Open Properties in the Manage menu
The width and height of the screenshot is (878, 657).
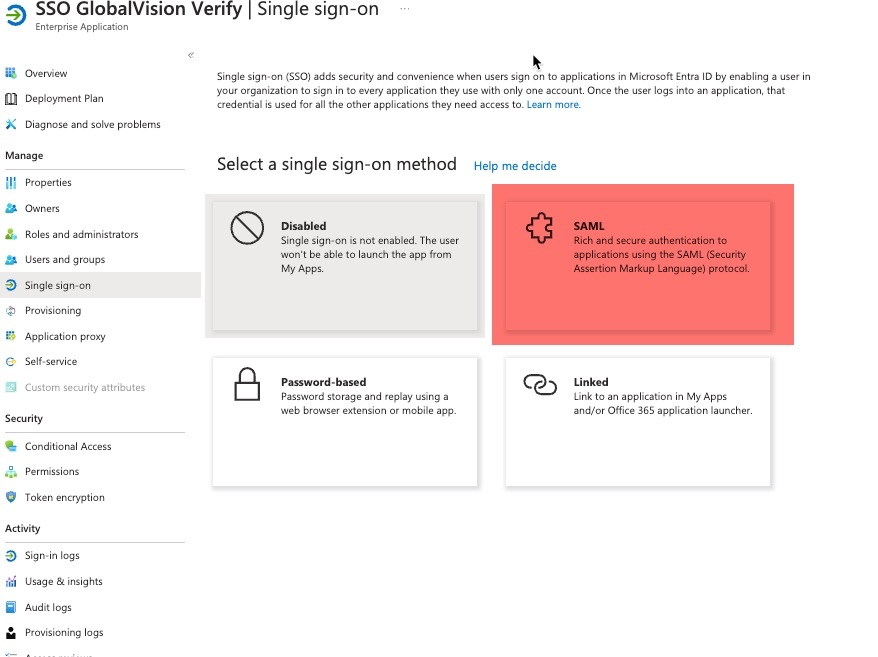point(48,183)
